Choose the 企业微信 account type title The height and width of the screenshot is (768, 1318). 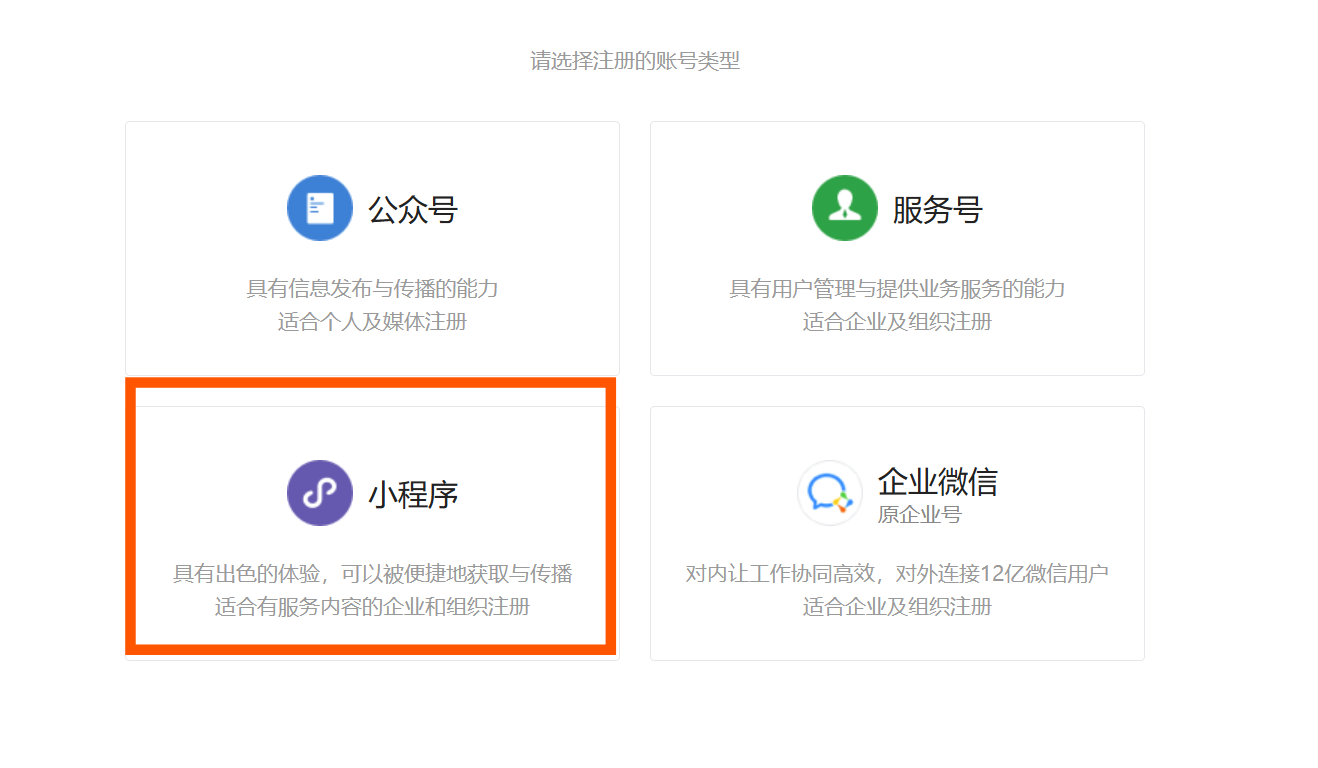(938, 481)
